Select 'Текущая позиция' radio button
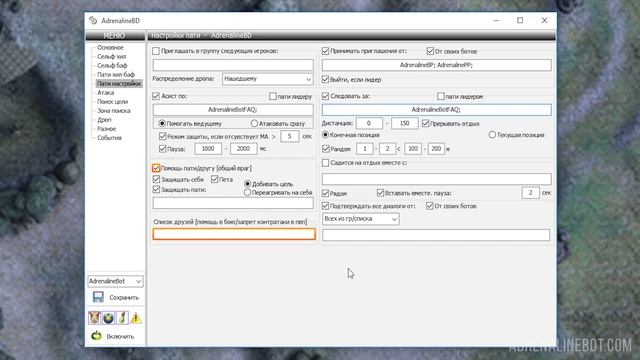The image size is (640, 360). 492,135
